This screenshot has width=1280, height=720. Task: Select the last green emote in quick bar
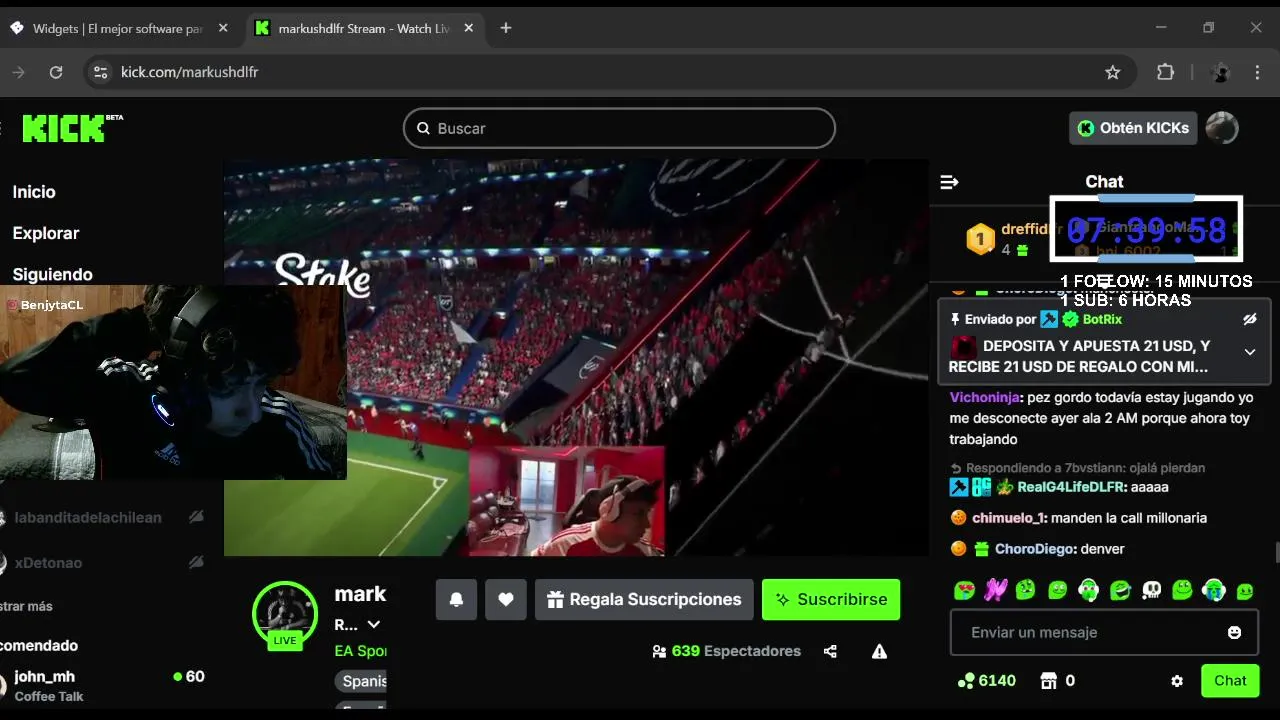[1245, 590]
